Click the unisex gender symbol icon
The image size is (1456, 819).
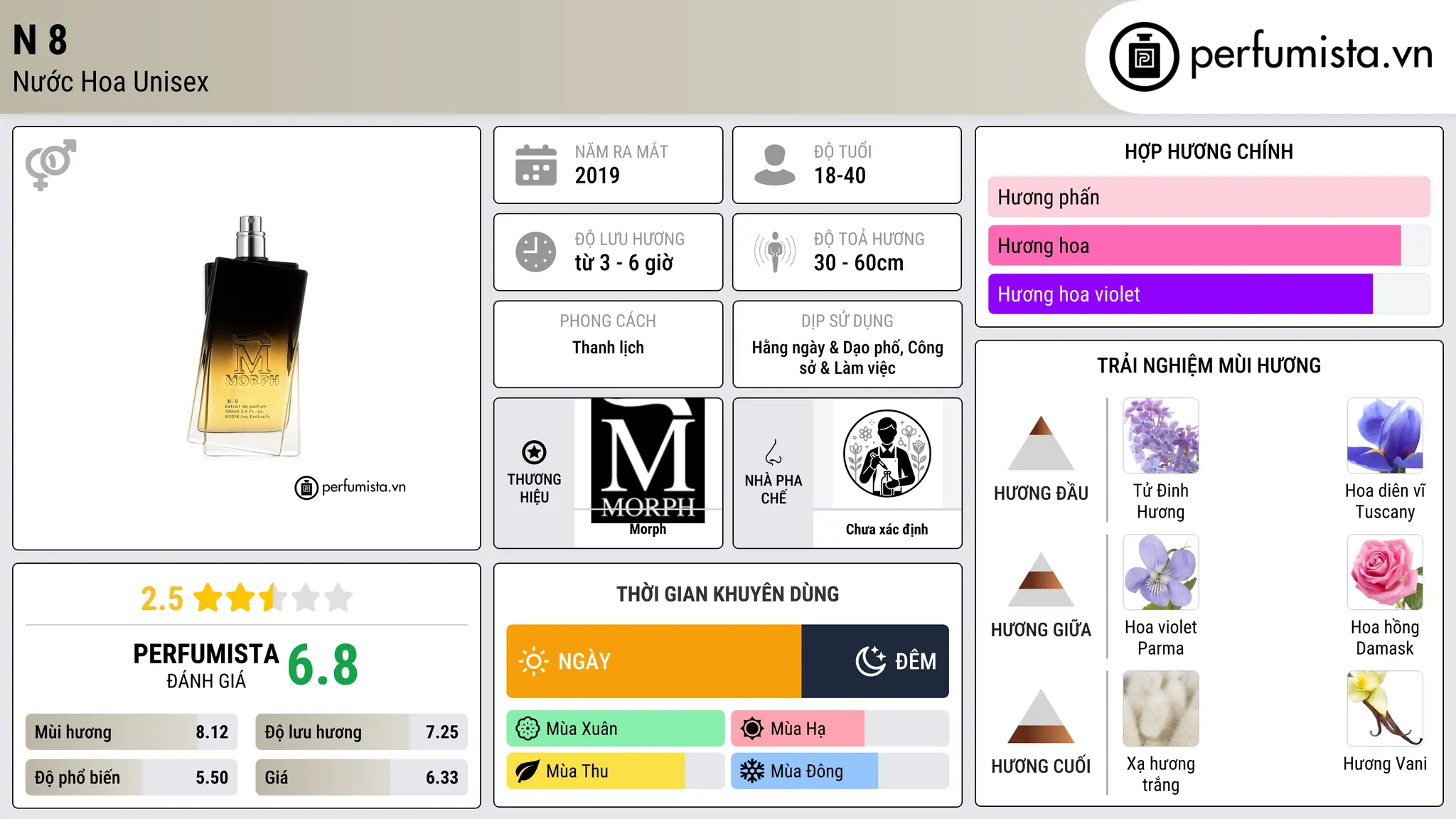50,164
